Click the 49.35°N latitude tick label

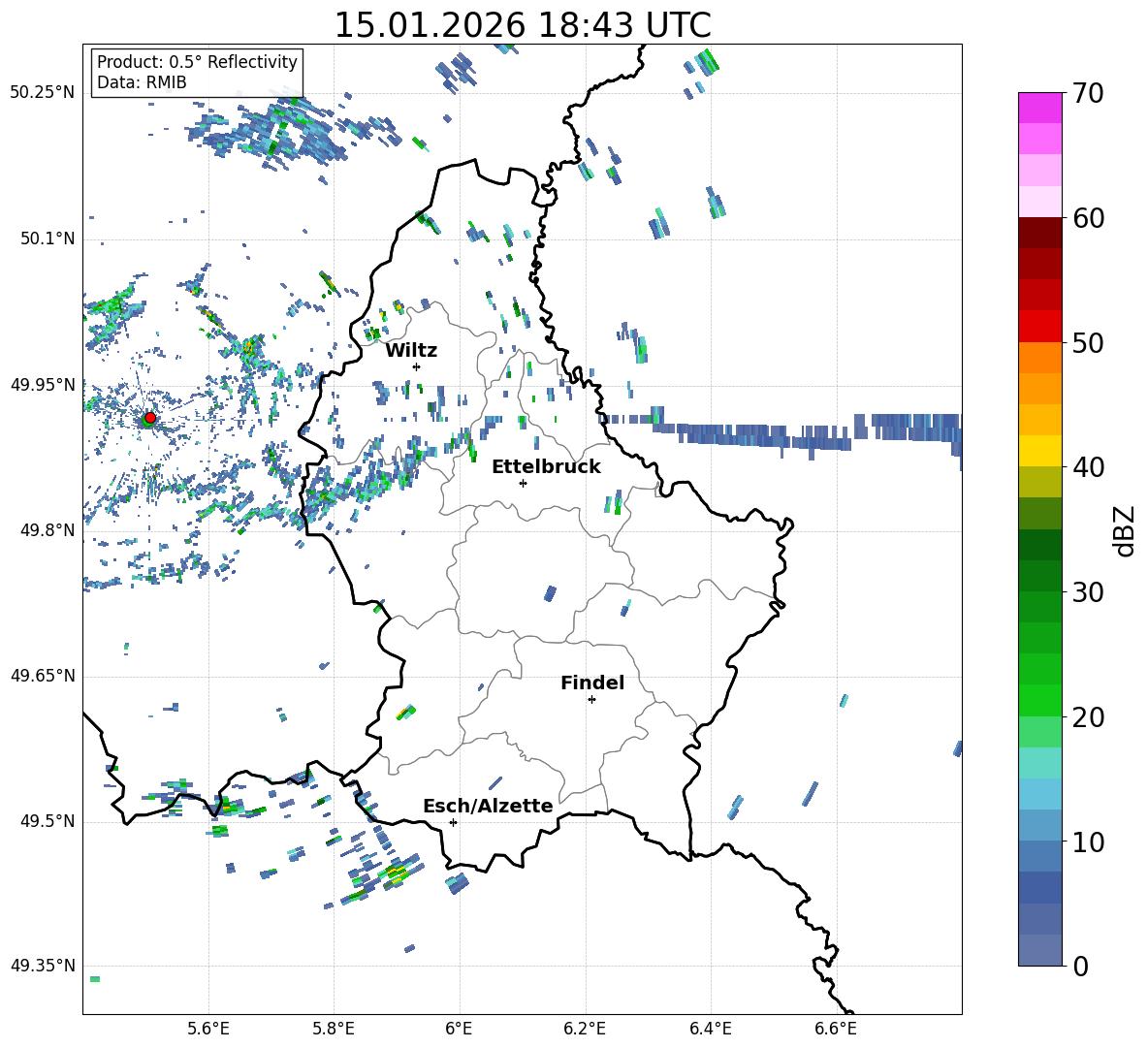(x=43, y=966)
